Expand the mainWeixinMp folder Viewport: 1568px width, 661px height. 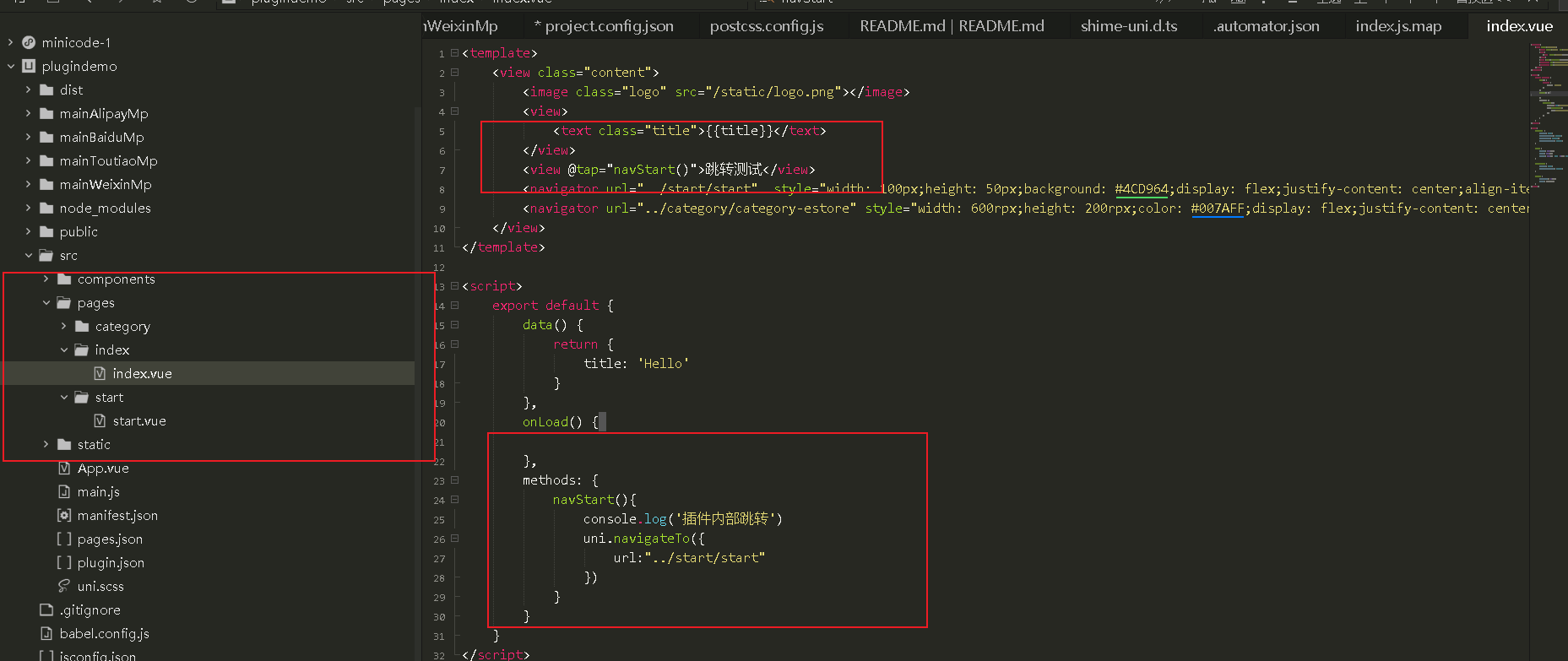(x=28, y=184)
